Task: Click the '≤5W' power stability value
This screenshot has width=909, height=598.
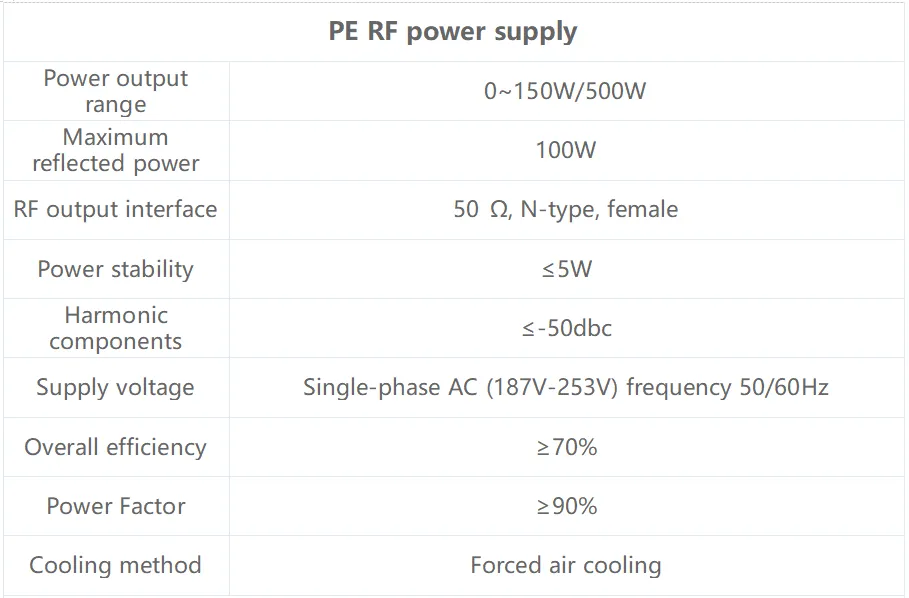Action: [x=565, y=269]
